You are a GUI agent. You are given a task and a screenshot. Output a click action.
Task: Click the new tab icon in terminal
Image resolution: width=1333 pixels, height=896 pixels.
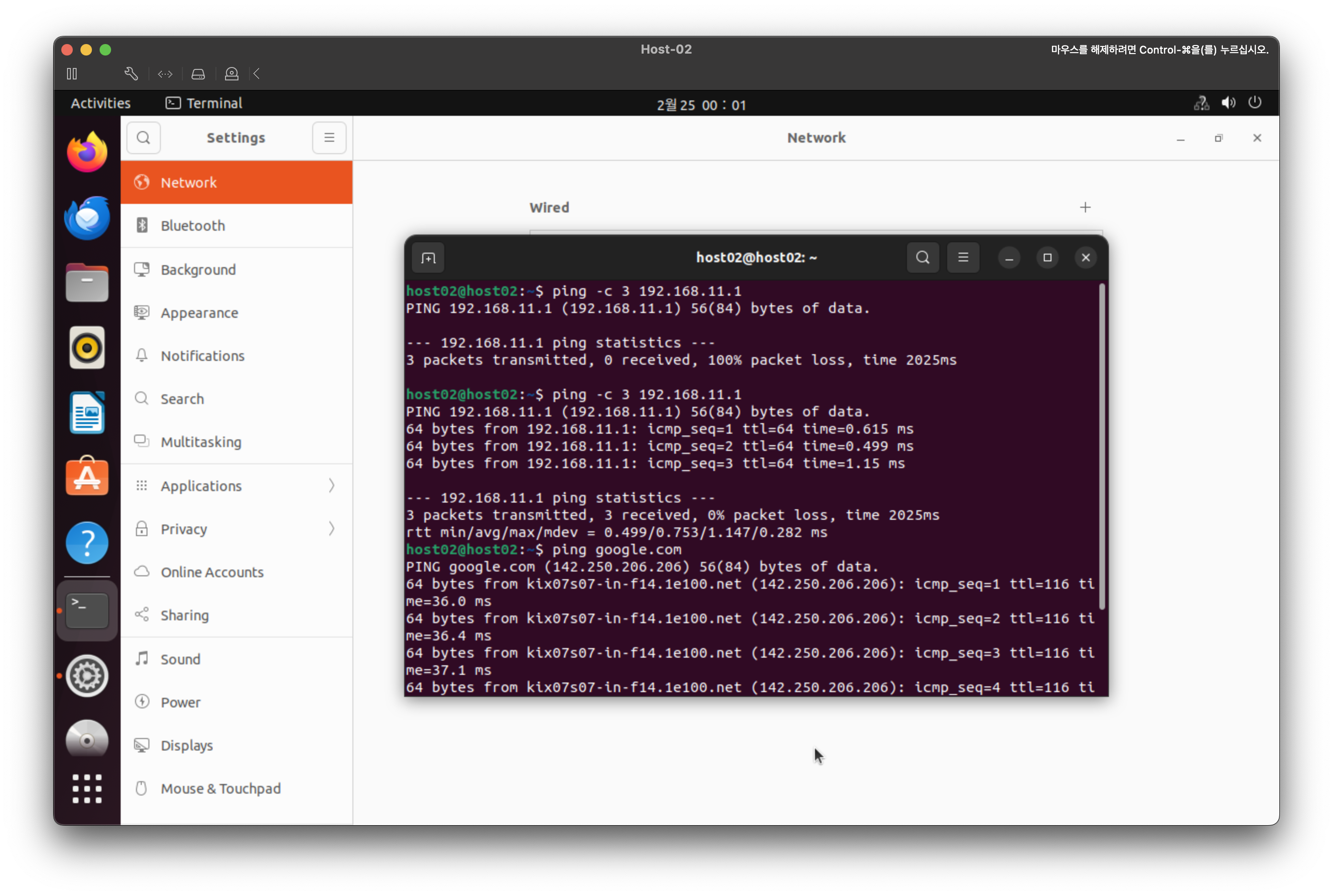click(x=428, y=258)
